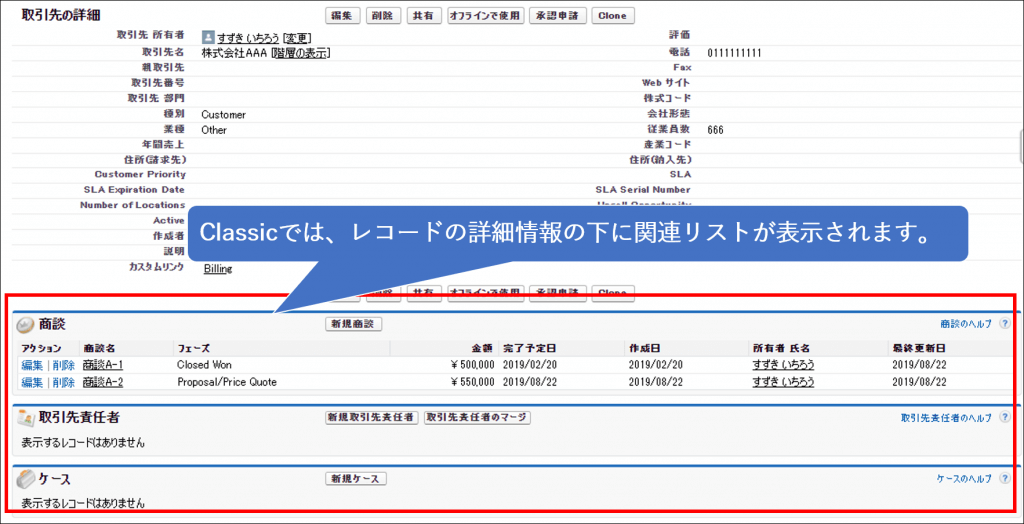Click 承認申請 button in 取引先の詳細 header

click(x=558, y=16)
